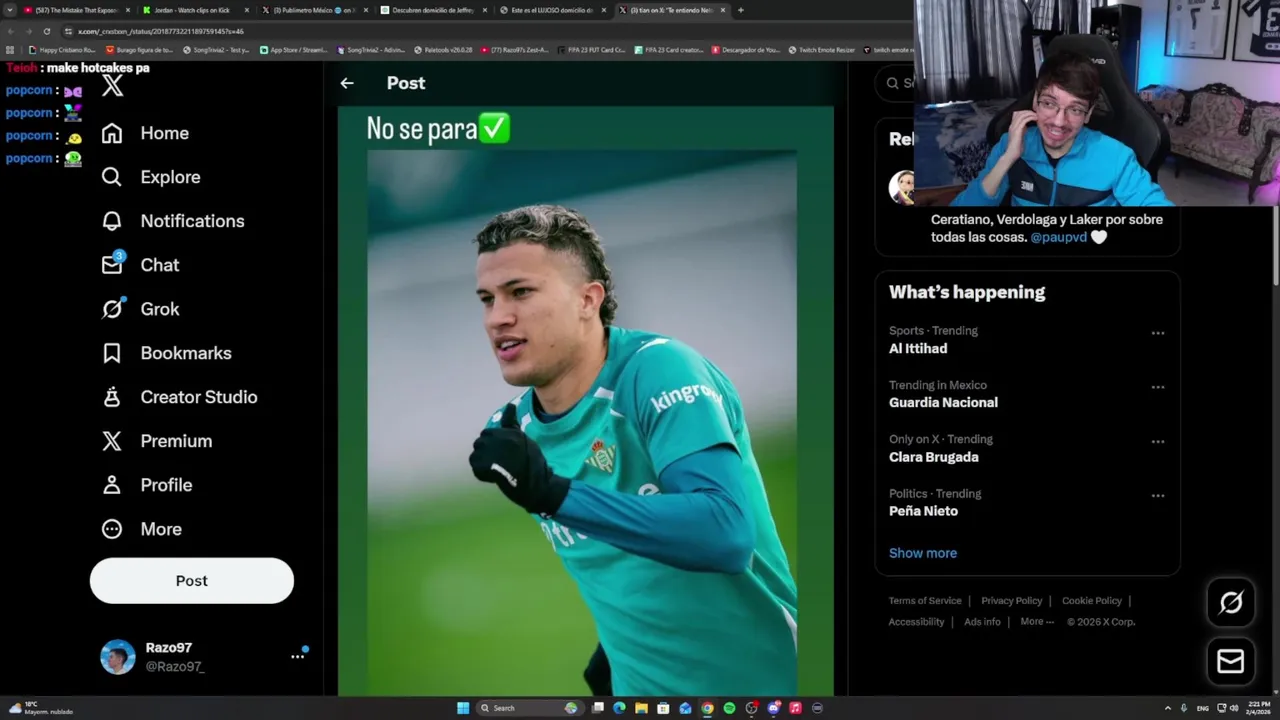This screenshot has height=720, width=1280.
Task: Open Google Chrome from the taskbar
Action: pyautogui.click(x=707, y=708)
